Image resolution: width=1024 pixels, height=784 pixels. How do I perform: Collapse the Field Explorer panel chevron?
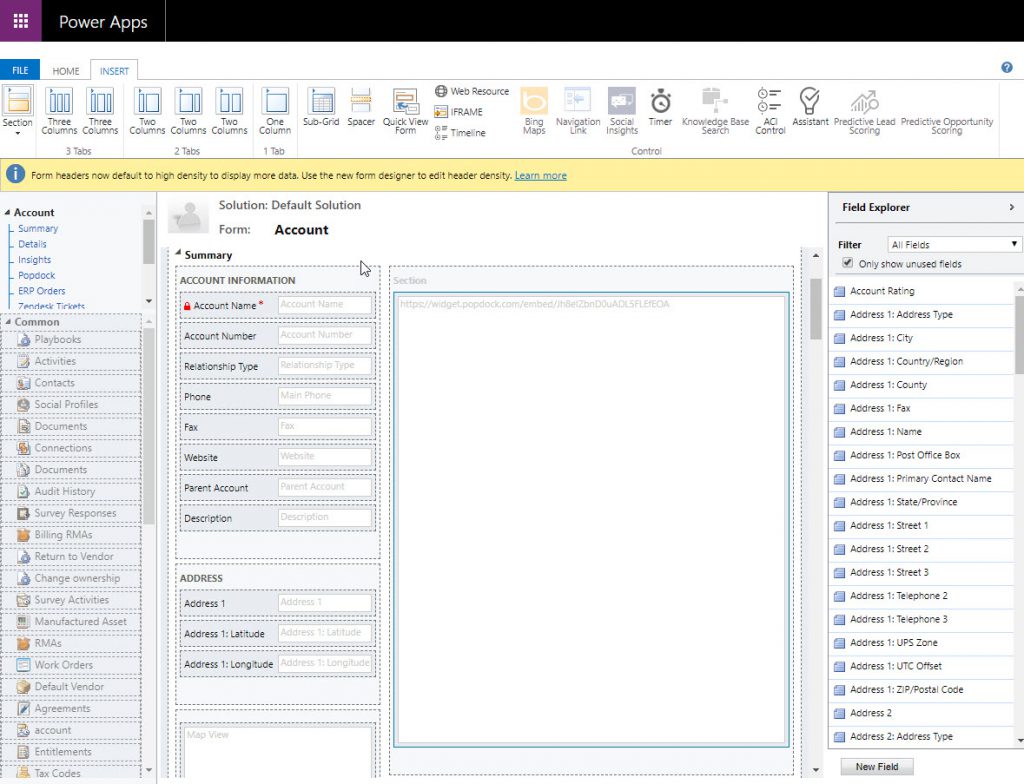click(x=1011, y=207)
